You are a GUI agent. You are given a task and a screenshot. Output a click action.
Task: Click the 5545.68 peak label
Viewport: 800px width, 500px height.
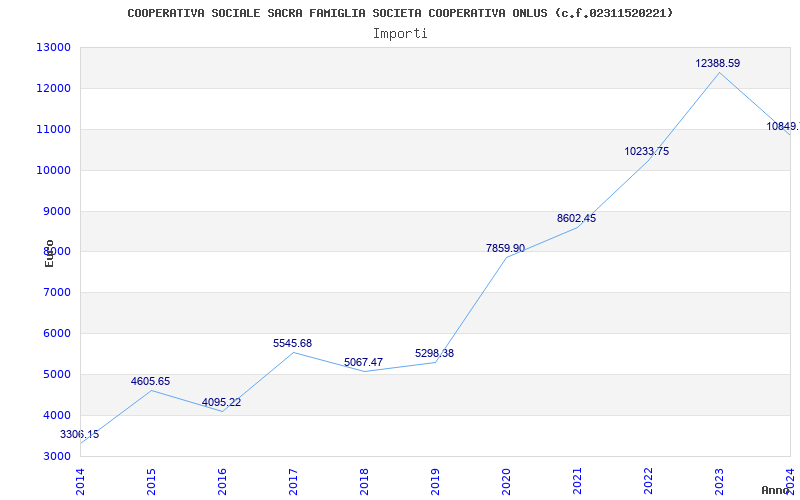click(292, 343)
